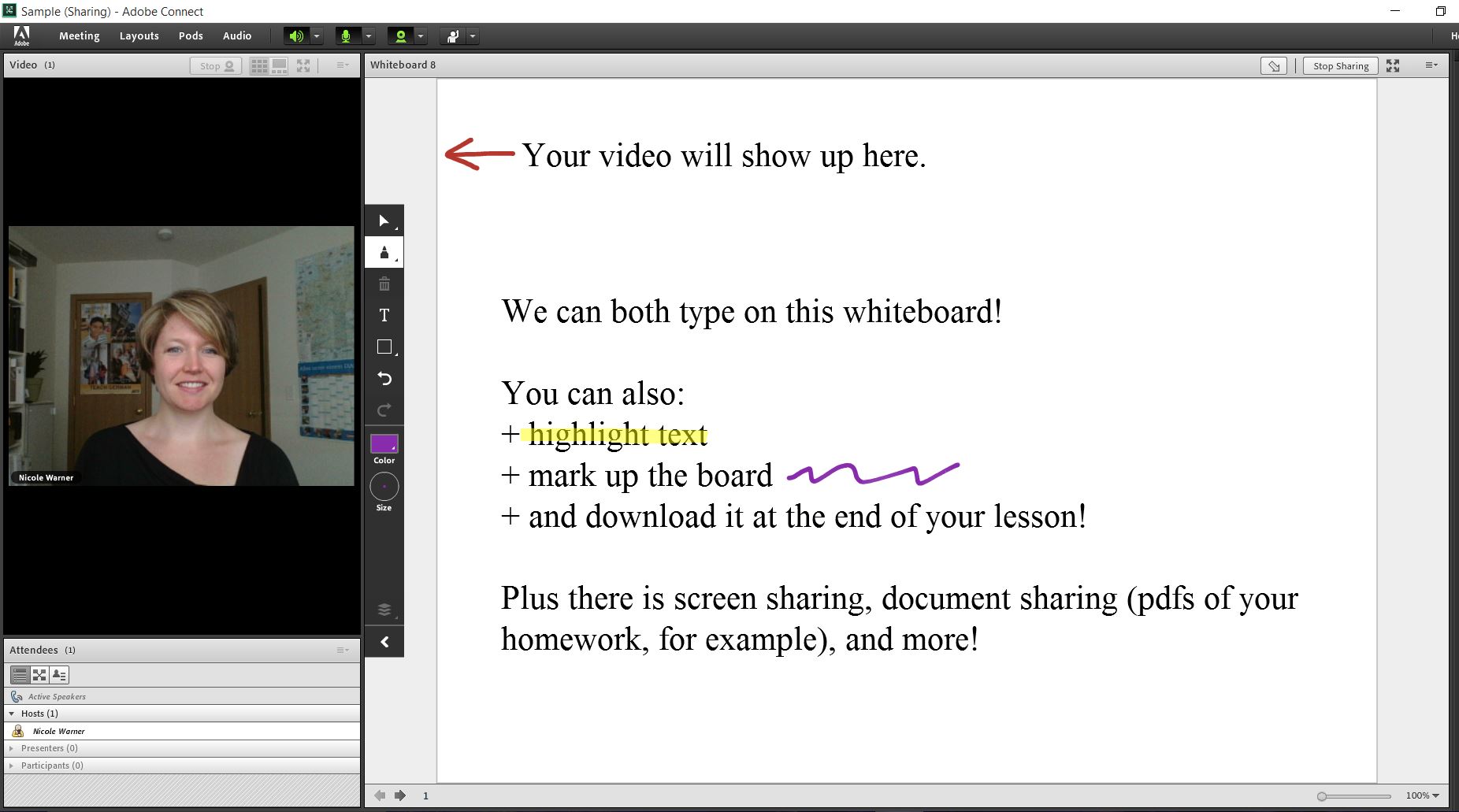The image size is (1459, 812).
Task: Click the Undo arrow in whiteboard toolbar
Action: click(384, 379)
